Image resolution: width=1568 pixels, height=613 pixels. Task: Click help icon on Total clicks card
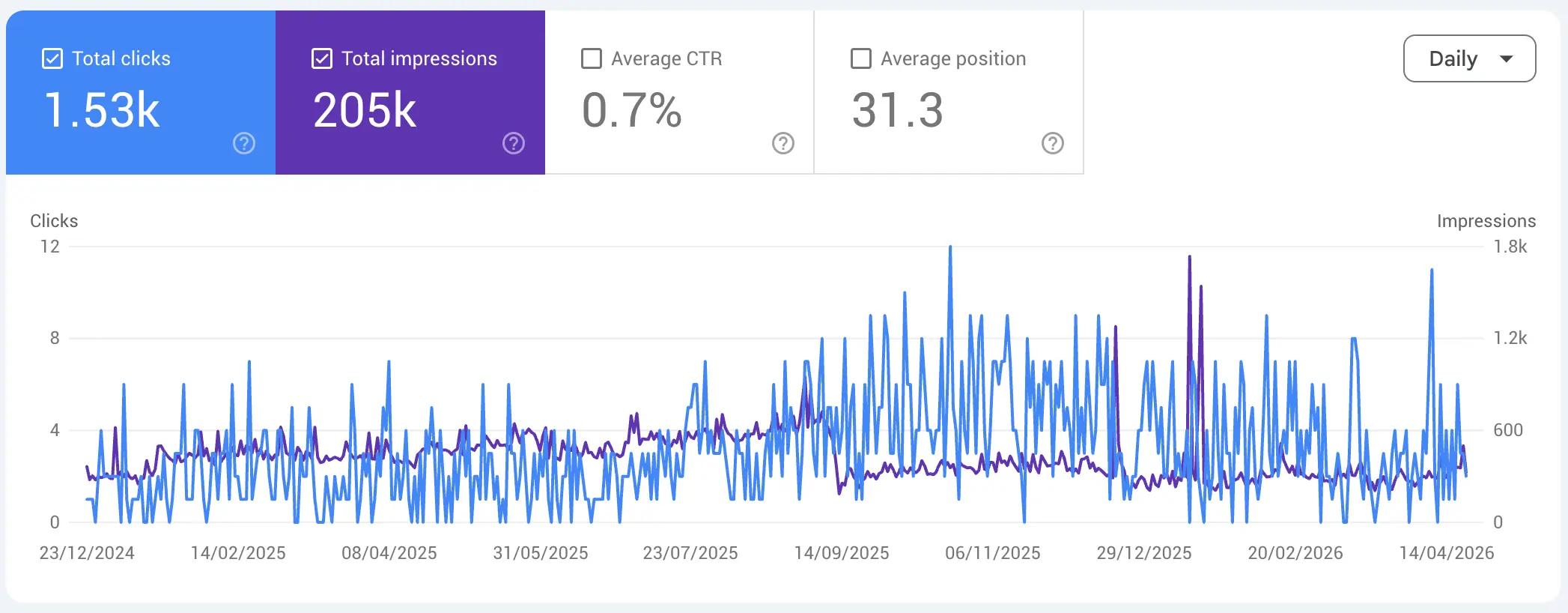(x=244, y=143)
